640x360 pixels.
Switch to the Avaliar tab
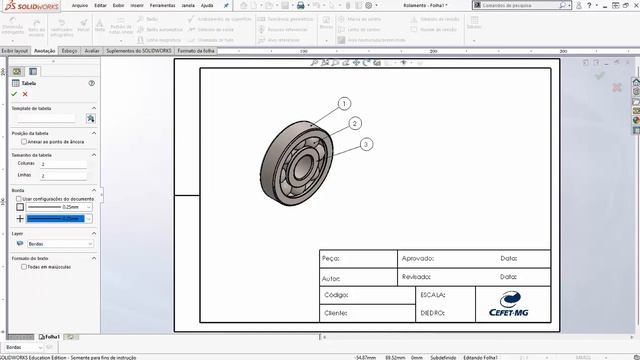tap(92, 51)
